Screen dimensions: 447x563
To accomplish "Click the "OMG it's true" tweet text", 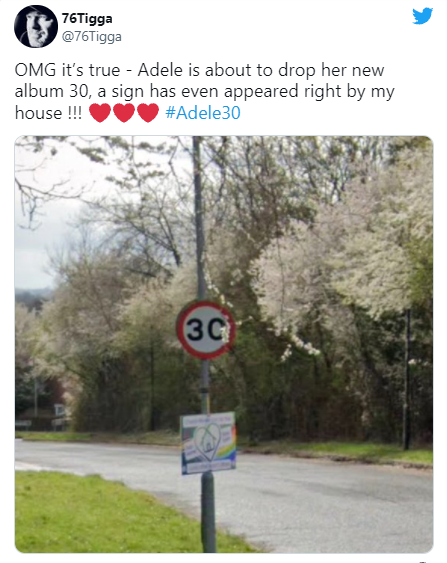I will (67, 70).
